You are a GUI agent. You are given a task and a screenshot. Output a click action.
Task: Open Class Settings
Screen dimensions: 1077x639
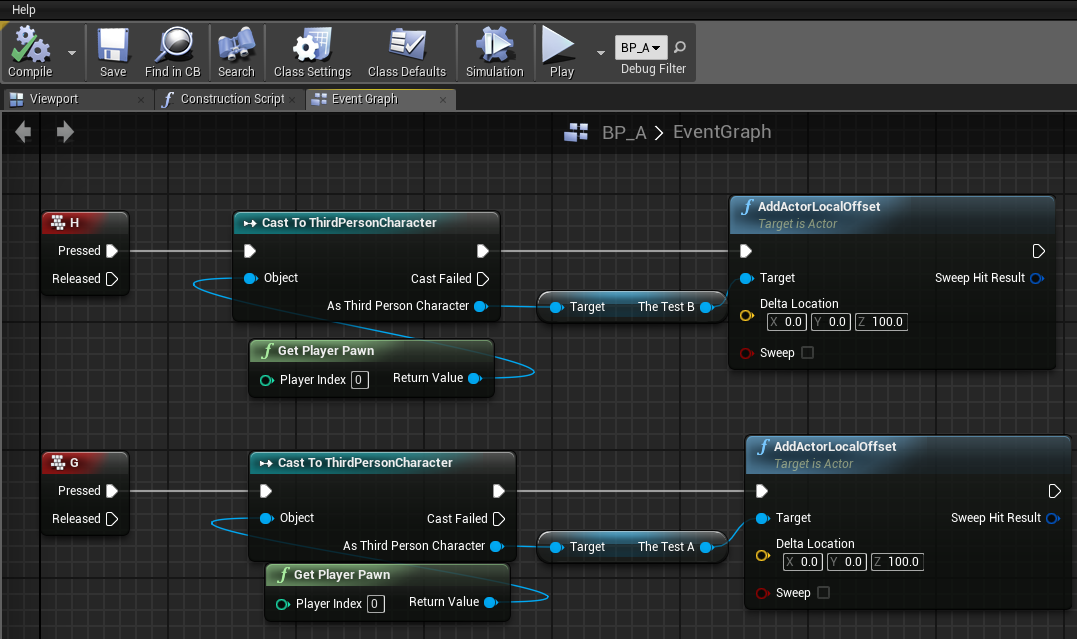tap(313, 53)
